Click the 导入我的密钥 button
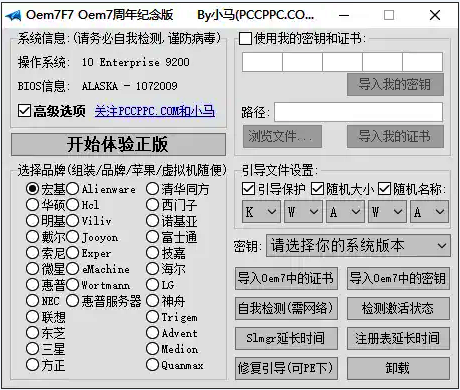 pyautogui.click(x=395, y=84)
